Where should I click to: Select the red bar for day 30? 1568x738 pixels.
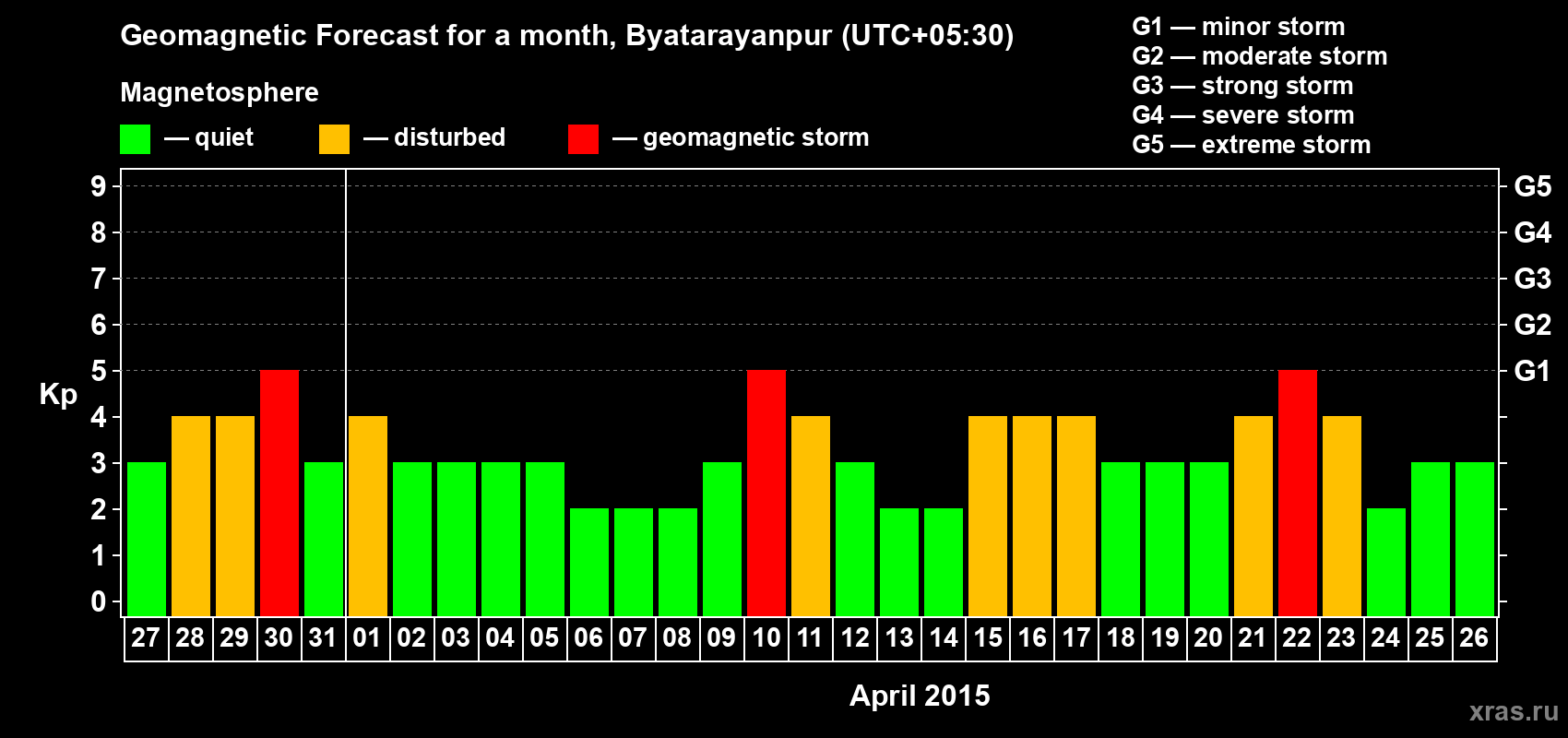(279, 494)
